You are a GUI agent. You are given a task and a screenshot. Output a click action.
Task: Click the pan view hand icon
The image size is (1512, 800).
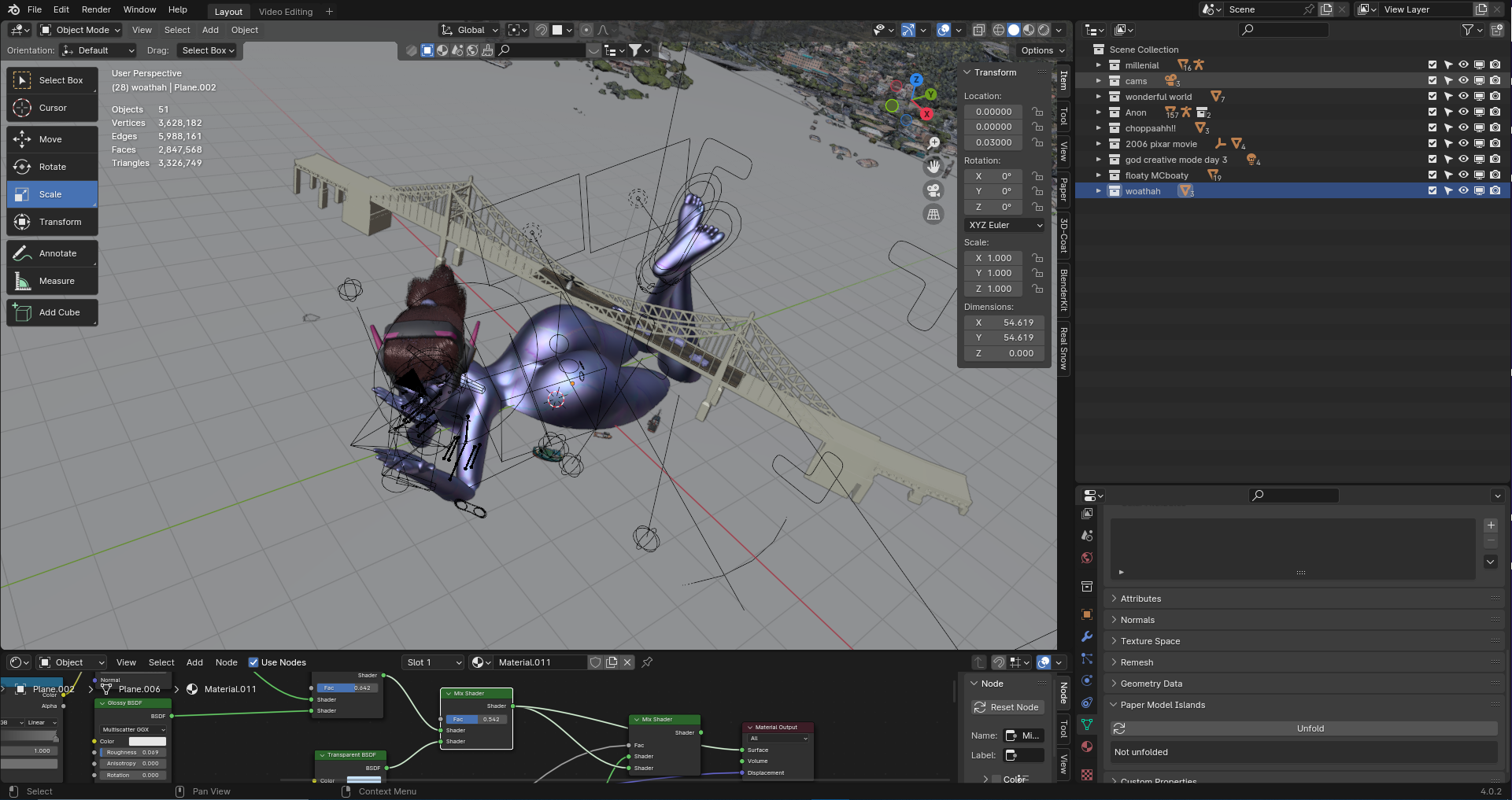(x=933, y=167)
